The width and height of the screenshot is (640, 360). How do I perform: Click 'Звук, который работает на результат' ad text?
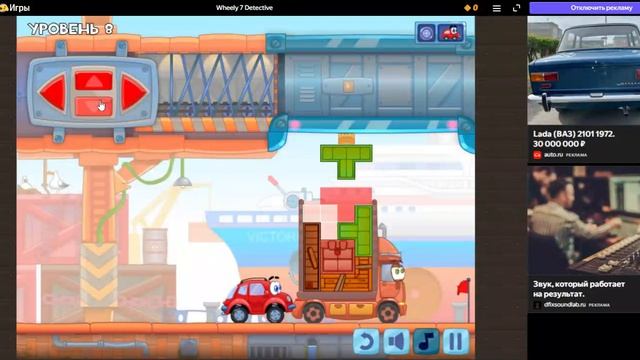579,289
